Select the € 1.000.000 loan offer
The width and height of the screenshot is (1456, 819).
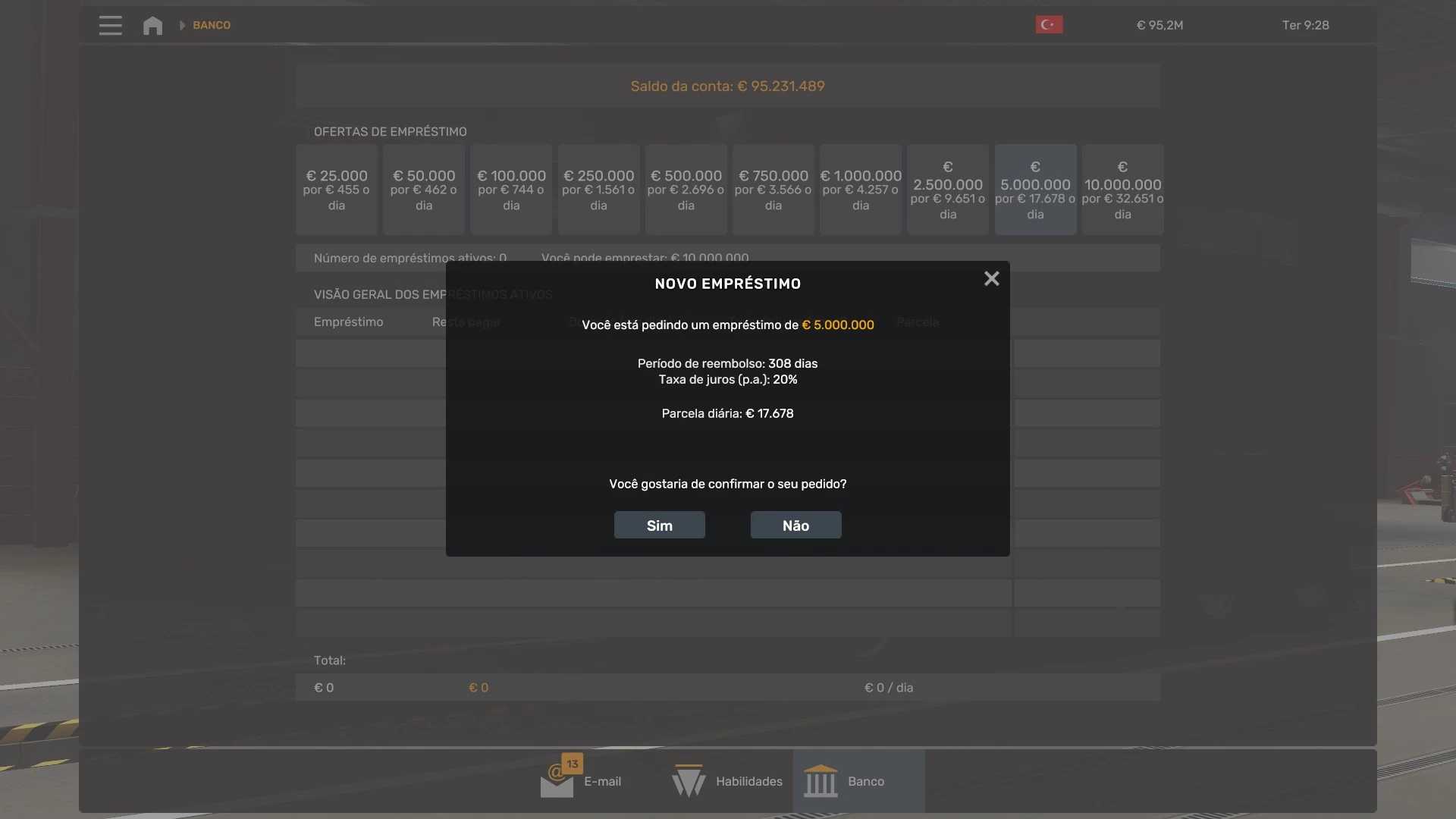tap(861, 190)
